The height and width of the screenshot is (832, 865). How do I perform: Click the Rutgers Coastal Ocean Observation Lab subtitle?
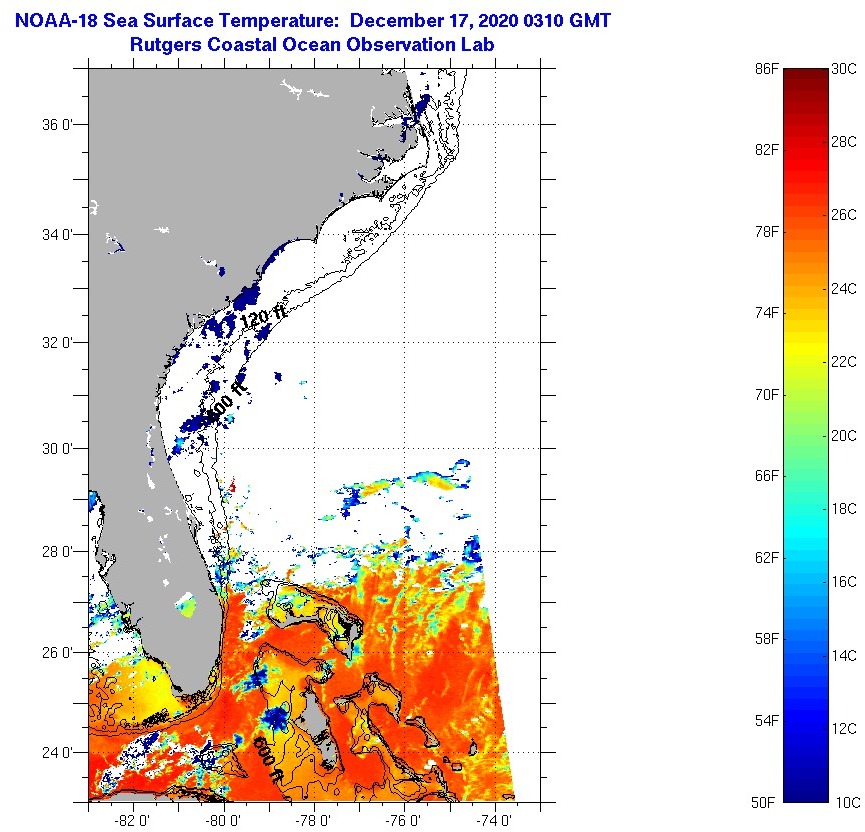(312, 44)
